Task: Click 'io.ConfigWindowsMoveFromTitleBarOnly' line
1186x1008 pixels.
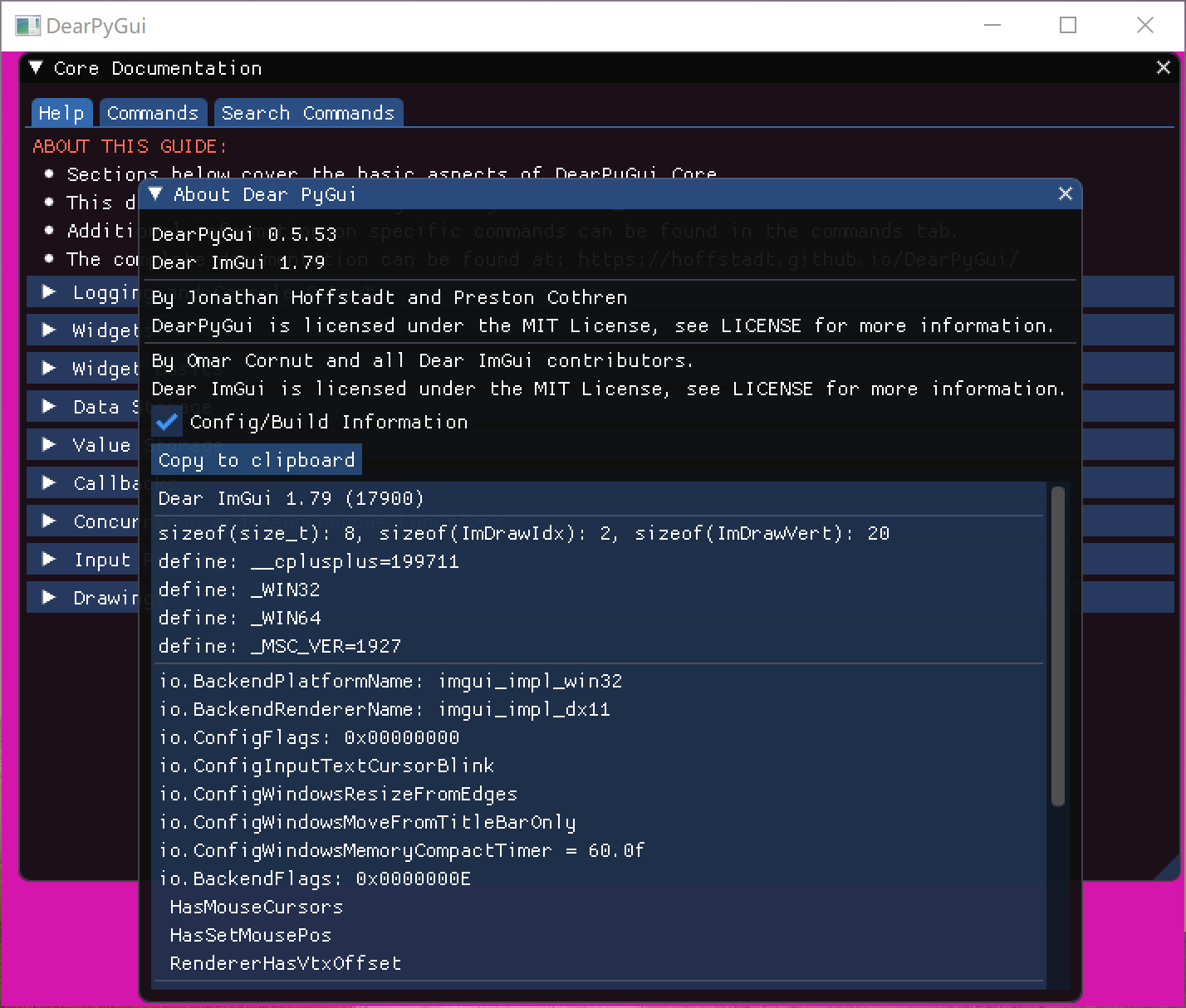Action: coord(367,822)
